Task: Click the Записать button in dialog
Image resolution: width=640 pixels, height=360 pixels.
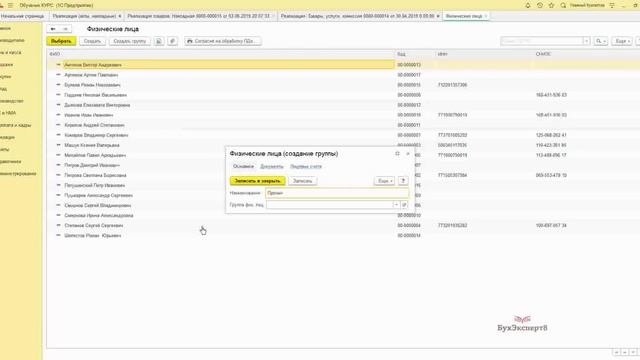Action: click(x=302, y=181)
